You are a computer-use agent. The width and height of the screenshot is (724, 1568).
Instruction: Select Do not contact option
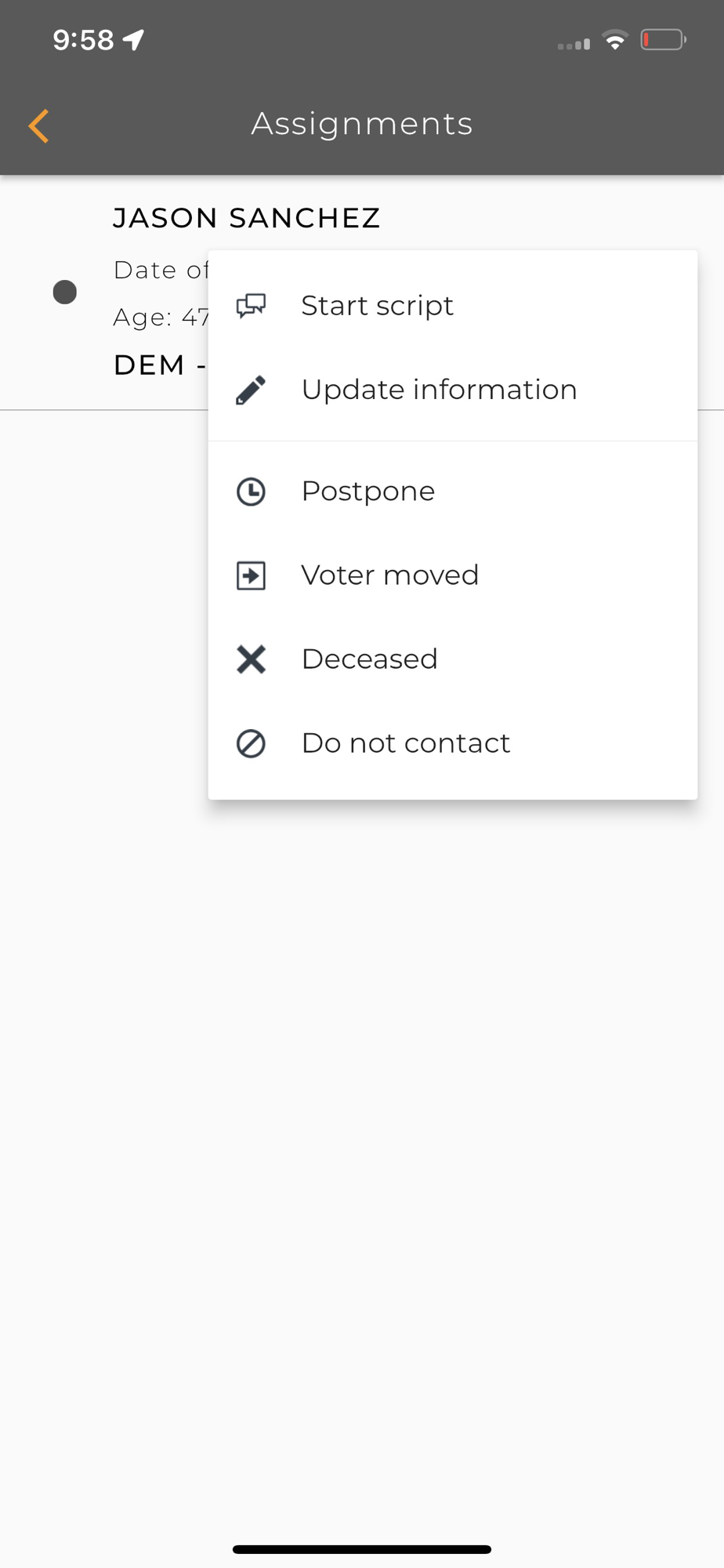tap(405, 743)
